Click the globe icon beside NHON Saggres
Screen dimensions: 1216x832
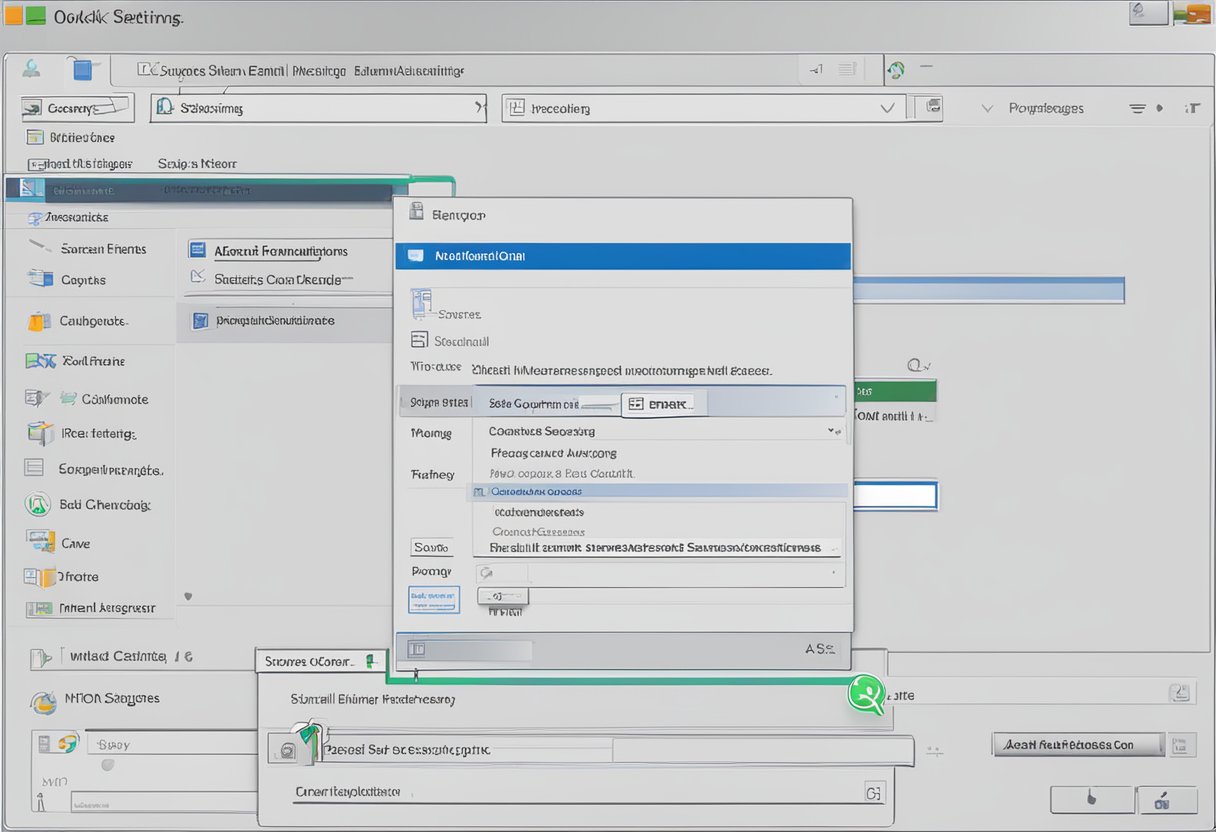tap(43, 702)
